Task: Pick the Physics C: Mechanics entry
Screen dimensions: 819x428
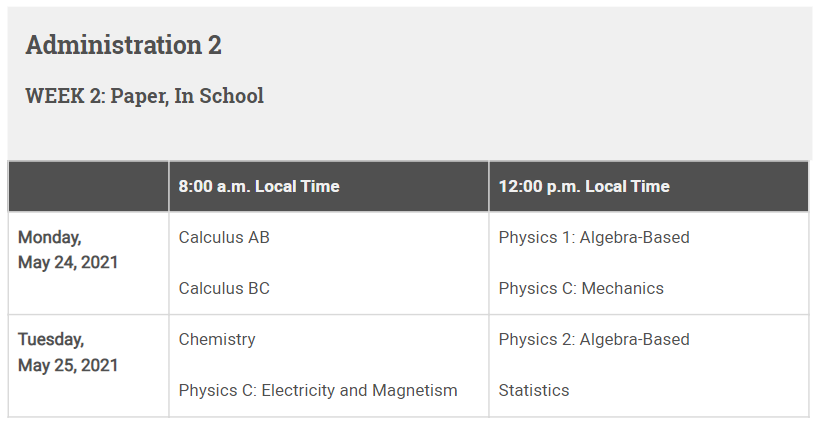Action: coord(581,289)
